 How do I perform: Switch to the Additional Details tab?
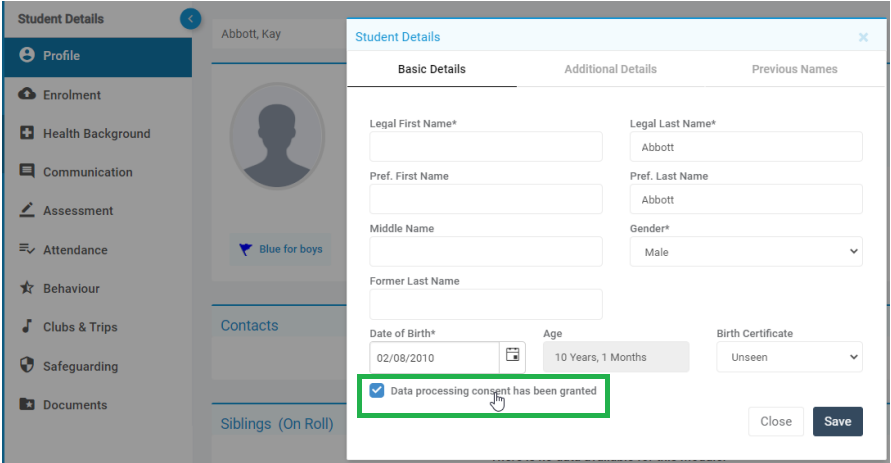[610, 69]
